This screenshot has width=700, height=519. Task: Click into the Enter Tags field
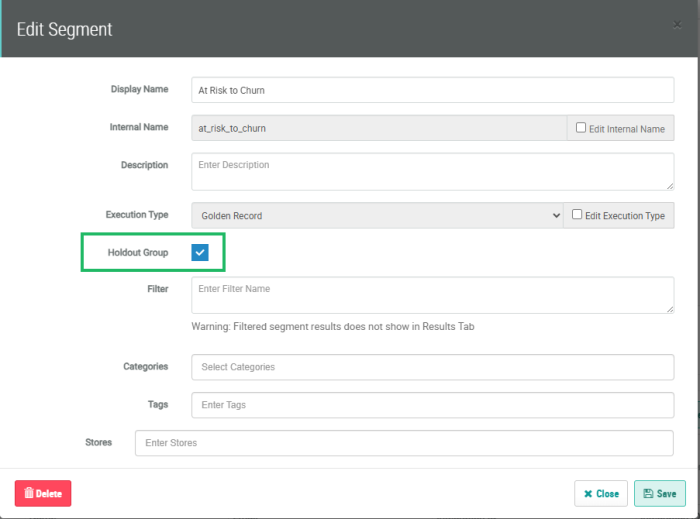432,405
